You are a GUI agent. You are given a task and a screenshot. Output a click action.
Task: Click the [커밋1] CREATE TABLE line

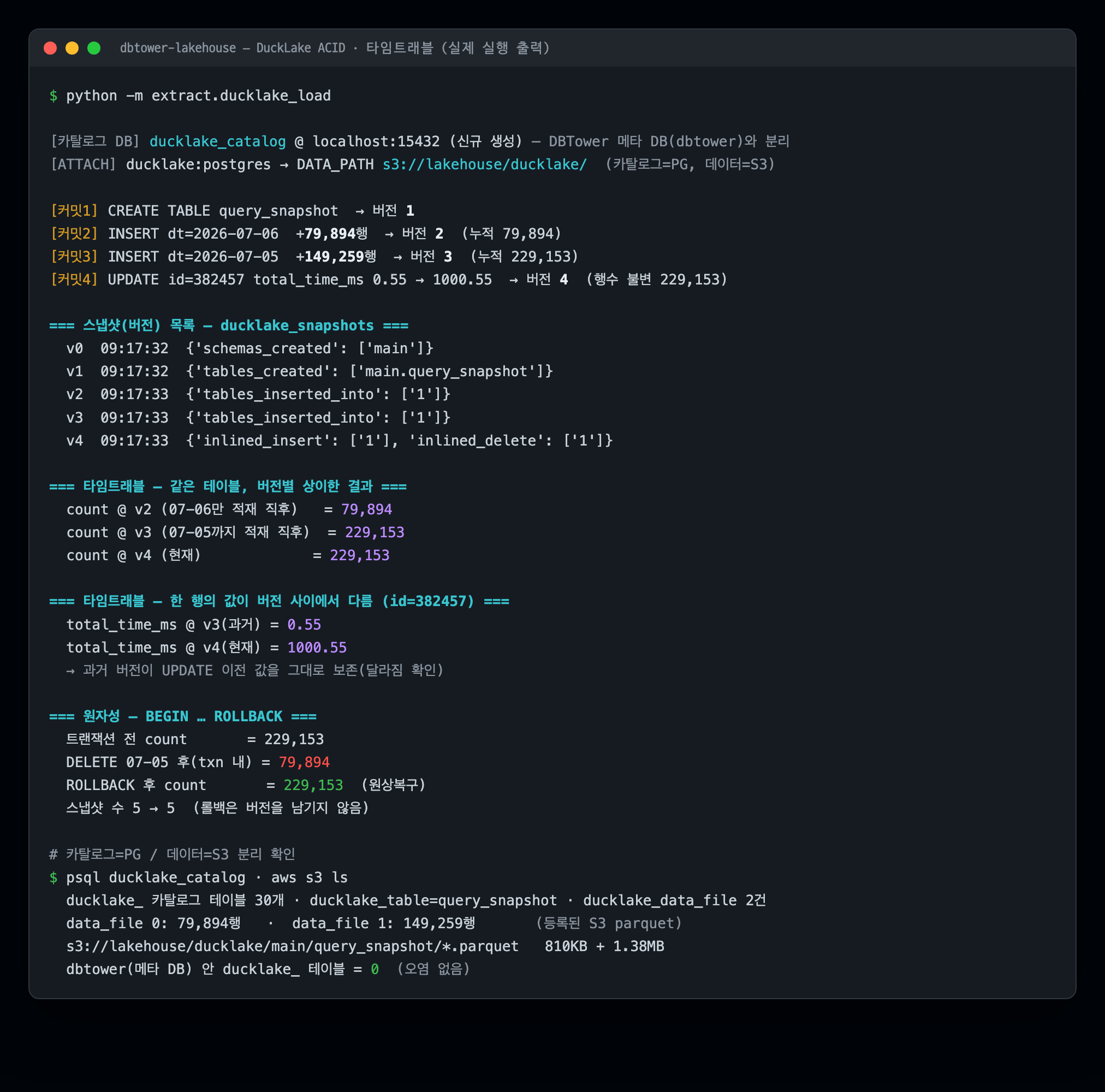[232, 211]
